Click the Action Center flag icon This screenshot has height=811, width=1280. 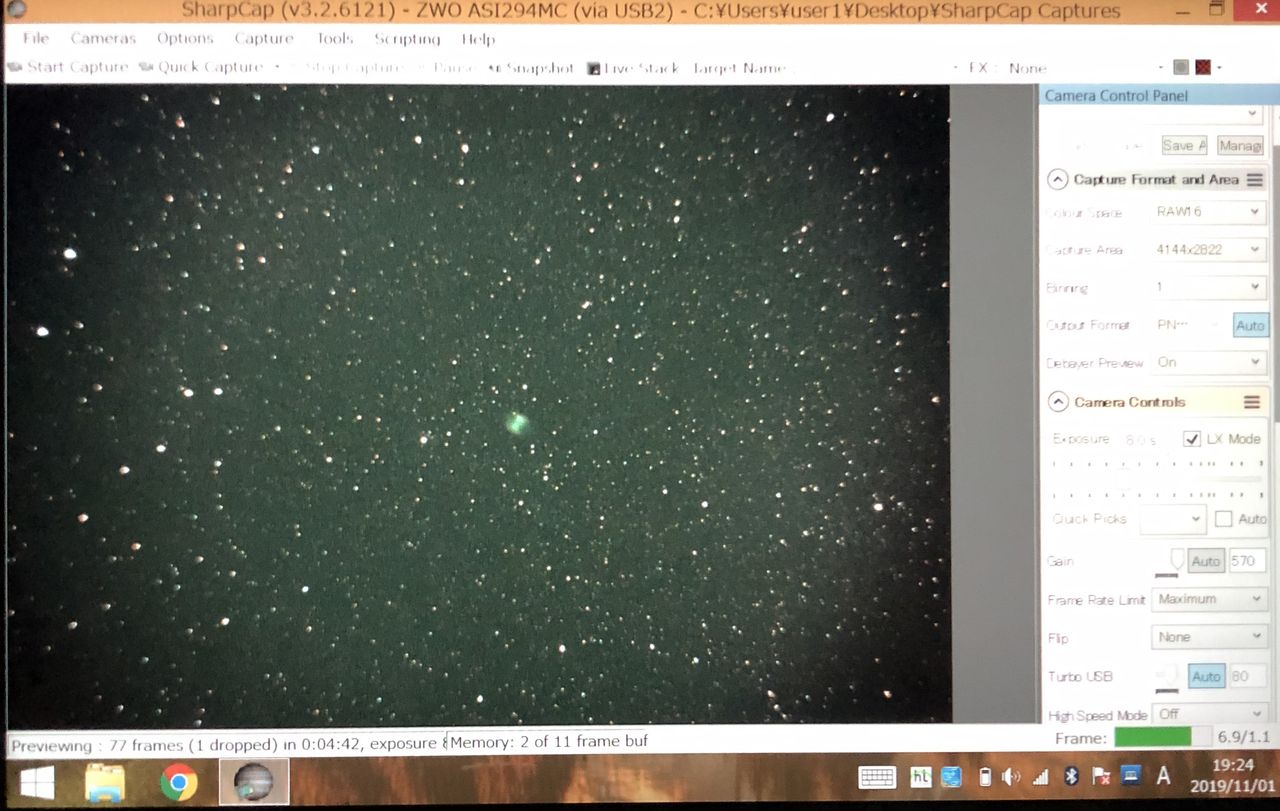(1101, 777)
